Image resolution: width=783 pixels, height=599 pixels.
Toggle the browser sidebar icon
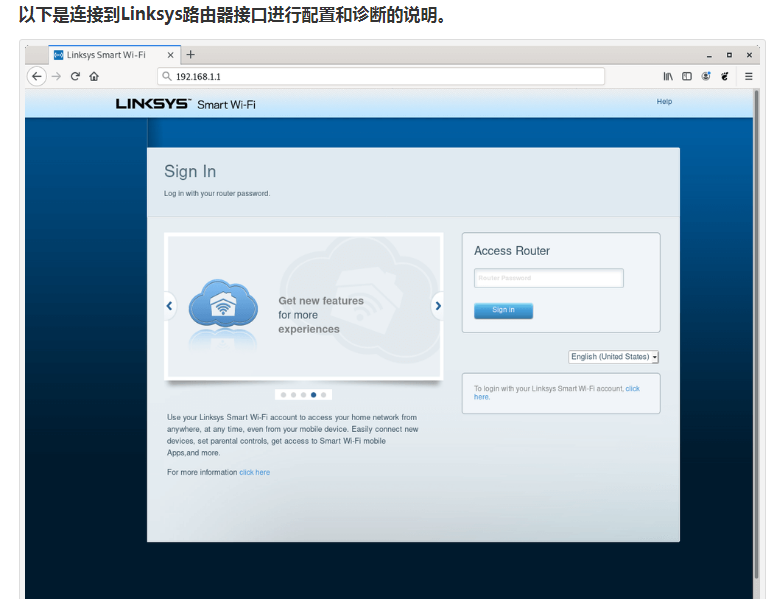pyautogui.click(x=687, y=76)
